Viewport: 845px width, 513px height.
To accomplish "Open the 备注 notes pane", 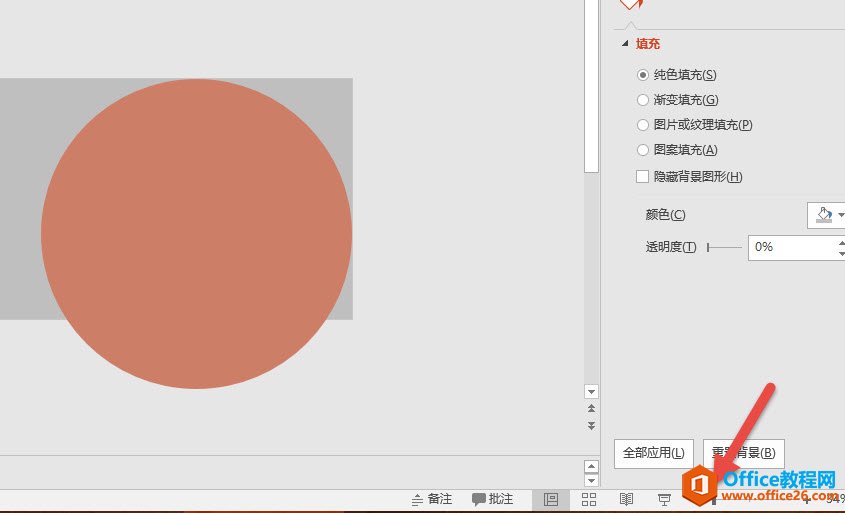I will (432, 500).
